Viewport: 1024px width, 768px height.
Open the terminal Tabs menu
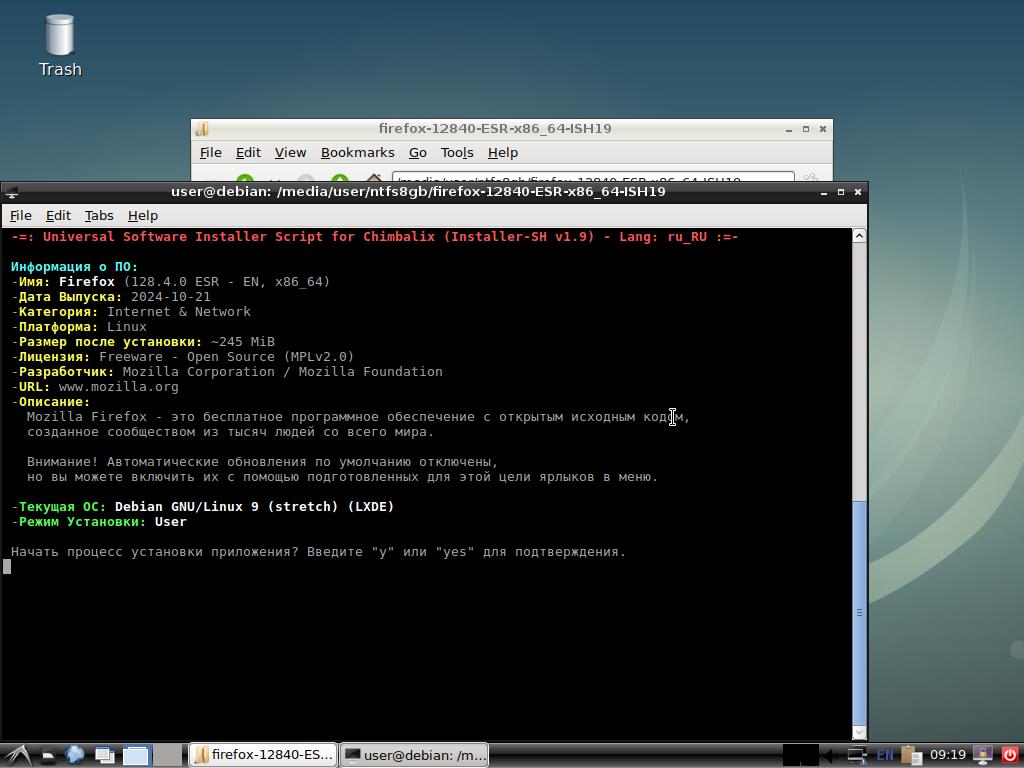tap(99, 216)
